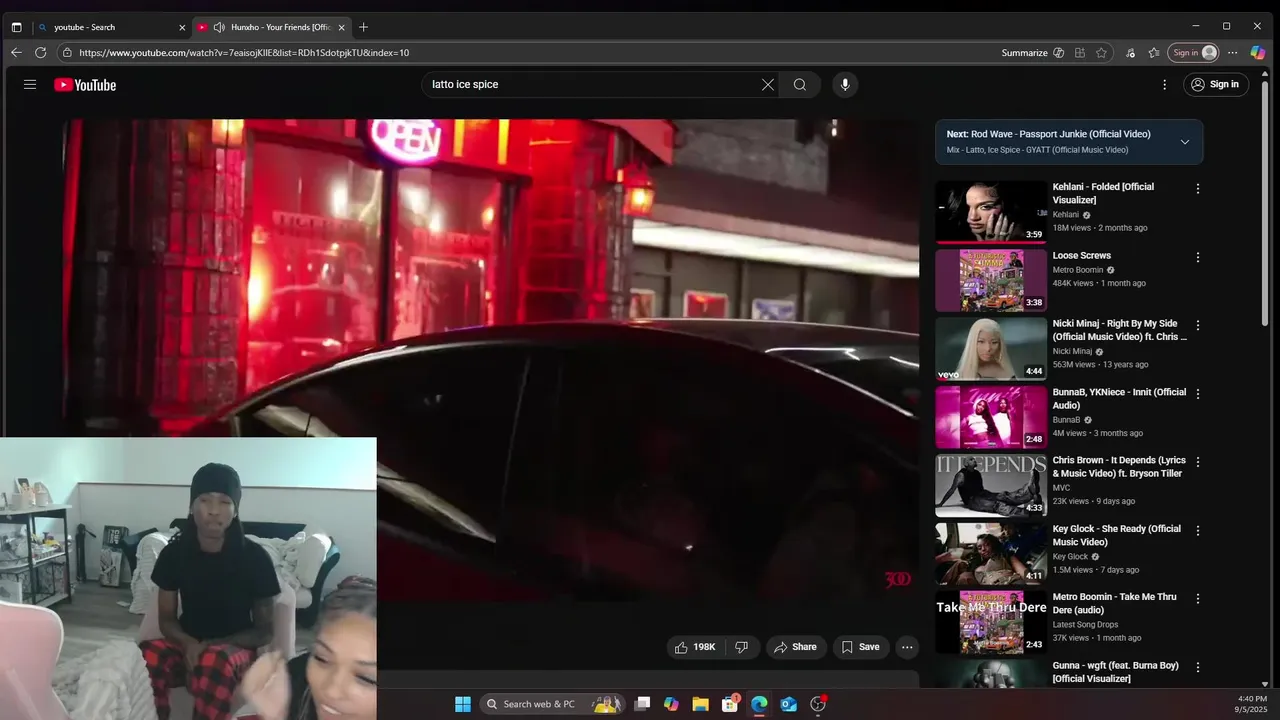The height and width of the screenshot is (720, 1280).
Task: Play Metro Boomin - Take Me Thru Dere title
Action: pos(1114,603)
